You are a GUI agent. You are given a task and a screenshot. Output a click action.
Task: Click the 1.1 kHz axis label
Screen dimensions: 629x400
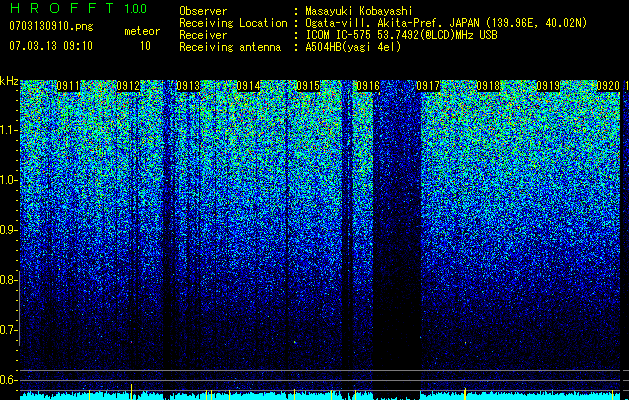point(8,130)
